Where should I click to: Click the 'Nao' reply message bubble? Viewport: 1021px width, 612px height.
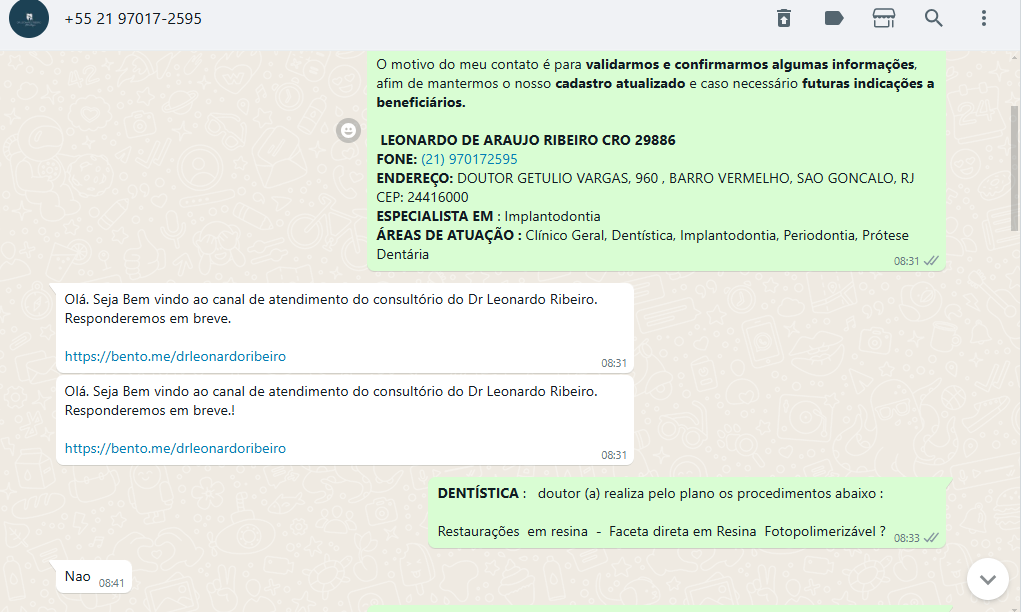(x=78, y=576)
